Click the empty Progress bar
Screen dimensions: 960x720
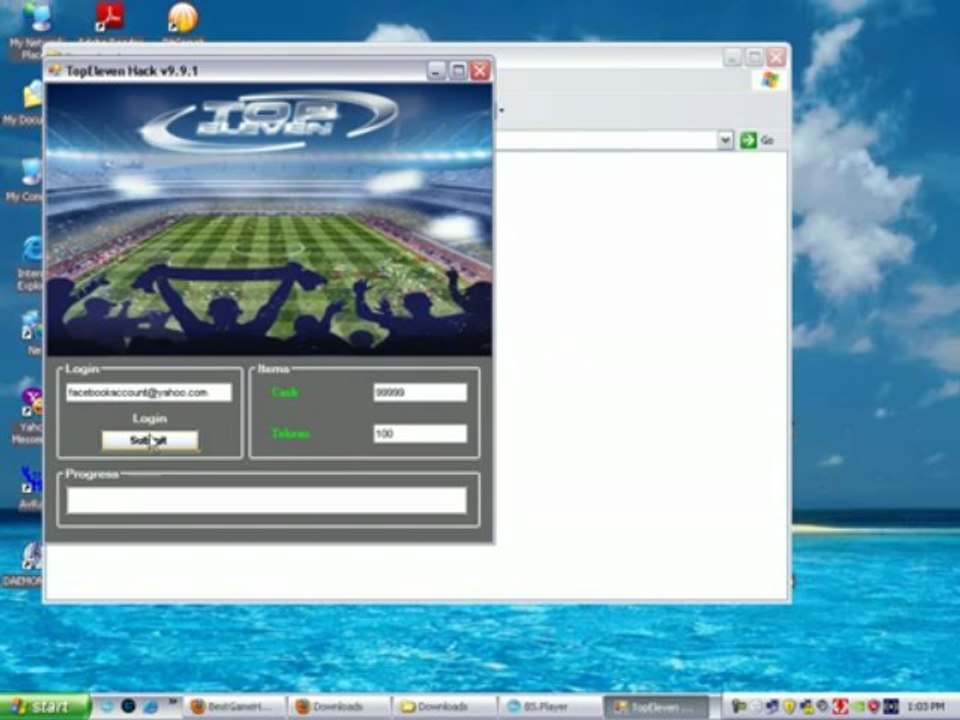[x=266, y=500]
